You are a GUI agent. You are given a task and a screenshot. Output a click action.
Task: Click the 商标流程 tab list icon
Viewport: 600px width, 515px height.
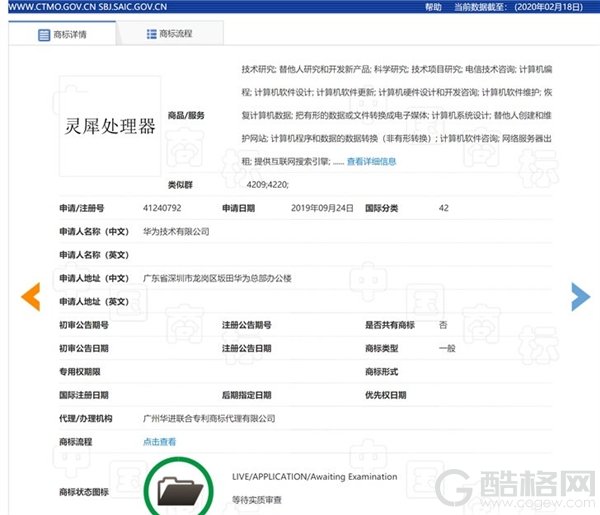tap(152, 34)
